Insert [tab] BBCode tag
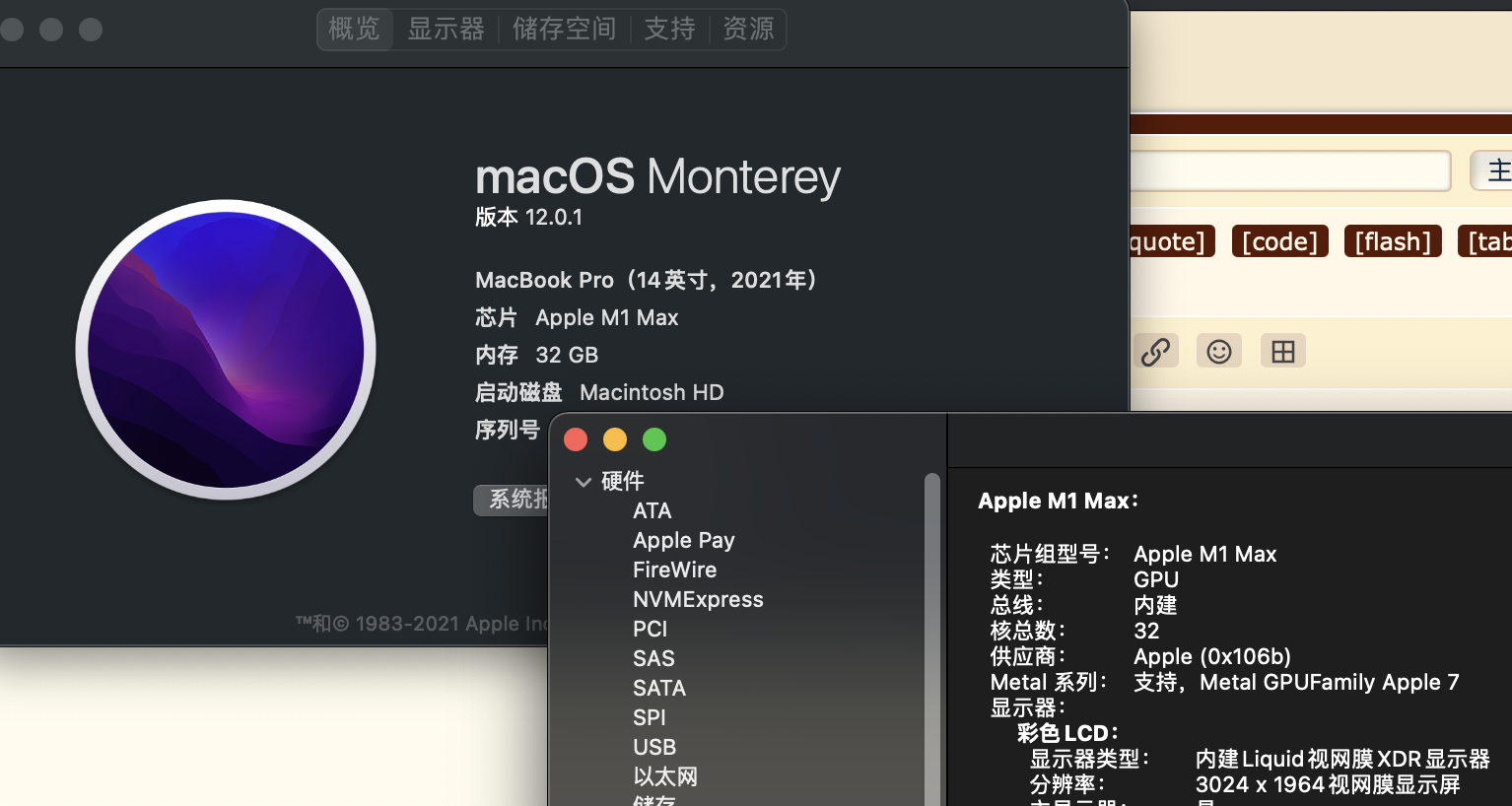This screenshot has width=1512, height=806. coord(1488,240)
